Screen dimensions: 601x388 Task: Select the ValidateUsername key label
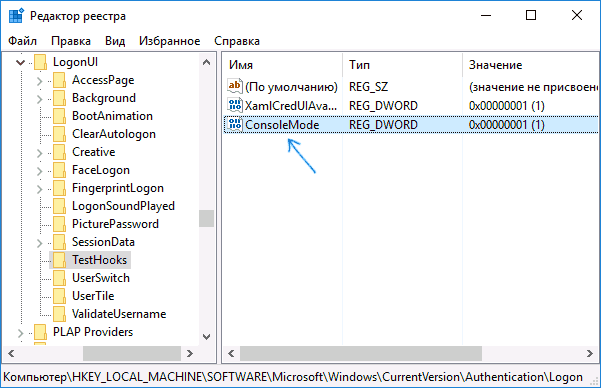pyautogui.click(x=119, y=314)
